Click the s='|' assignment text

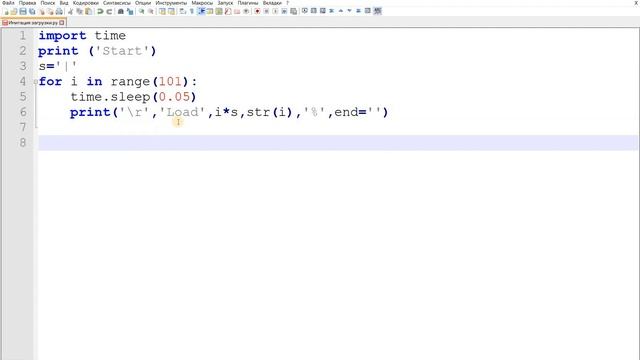coord(58,66)
